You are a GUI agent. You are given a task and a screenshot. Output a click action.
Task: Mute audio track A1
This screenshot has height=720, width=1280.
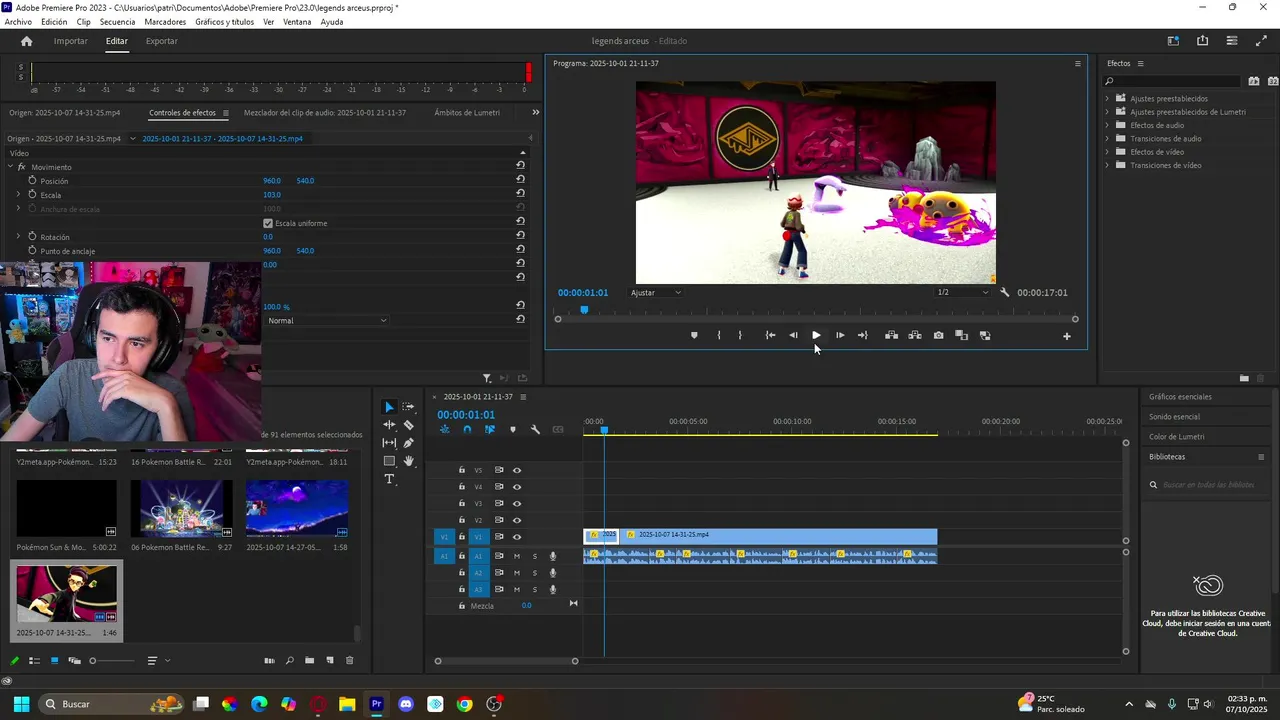(517, 556)
